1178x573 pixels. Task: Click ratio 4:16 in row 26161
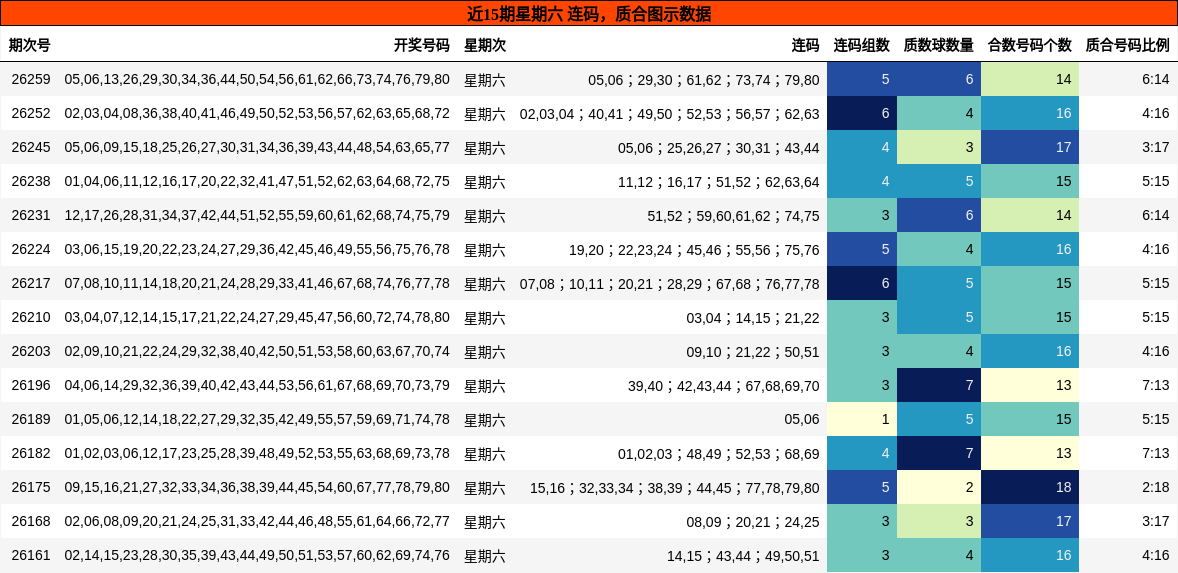point(1155,556)
